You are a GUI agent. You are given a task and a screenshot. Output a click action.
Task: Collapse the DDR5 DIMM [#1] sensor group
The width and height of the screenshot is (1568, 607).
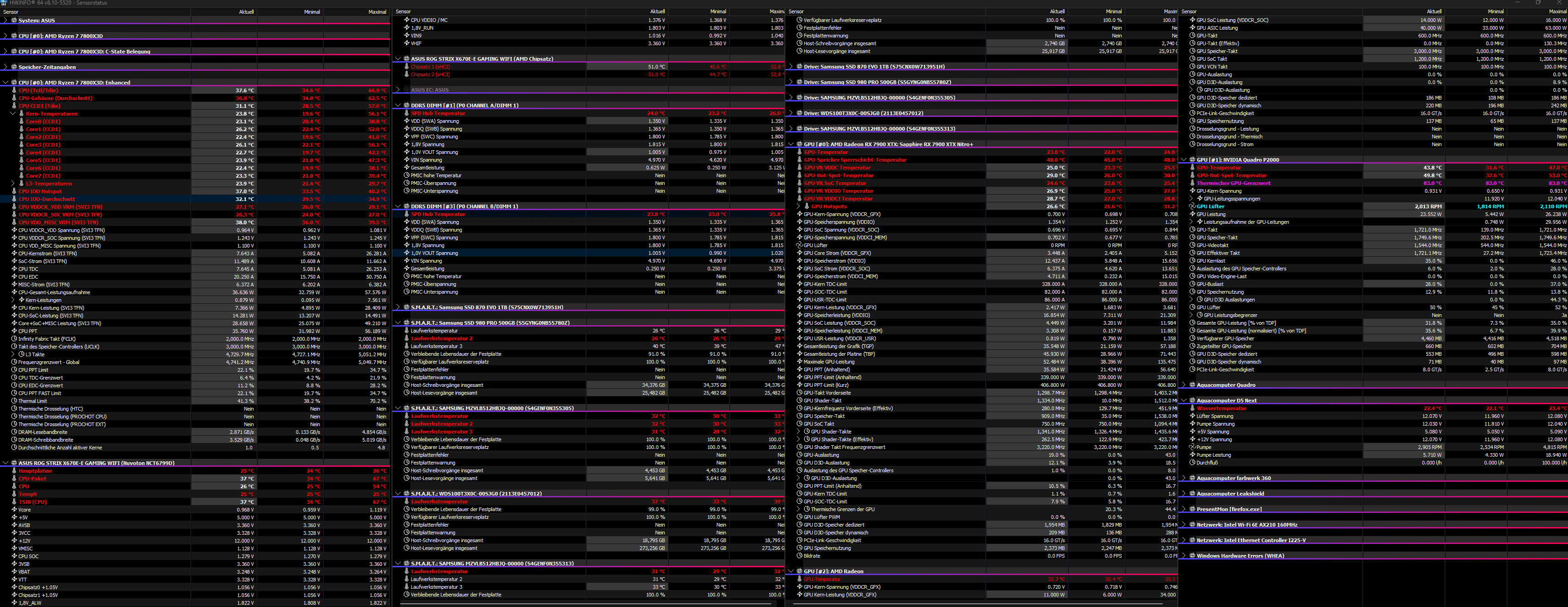(398, 106)
